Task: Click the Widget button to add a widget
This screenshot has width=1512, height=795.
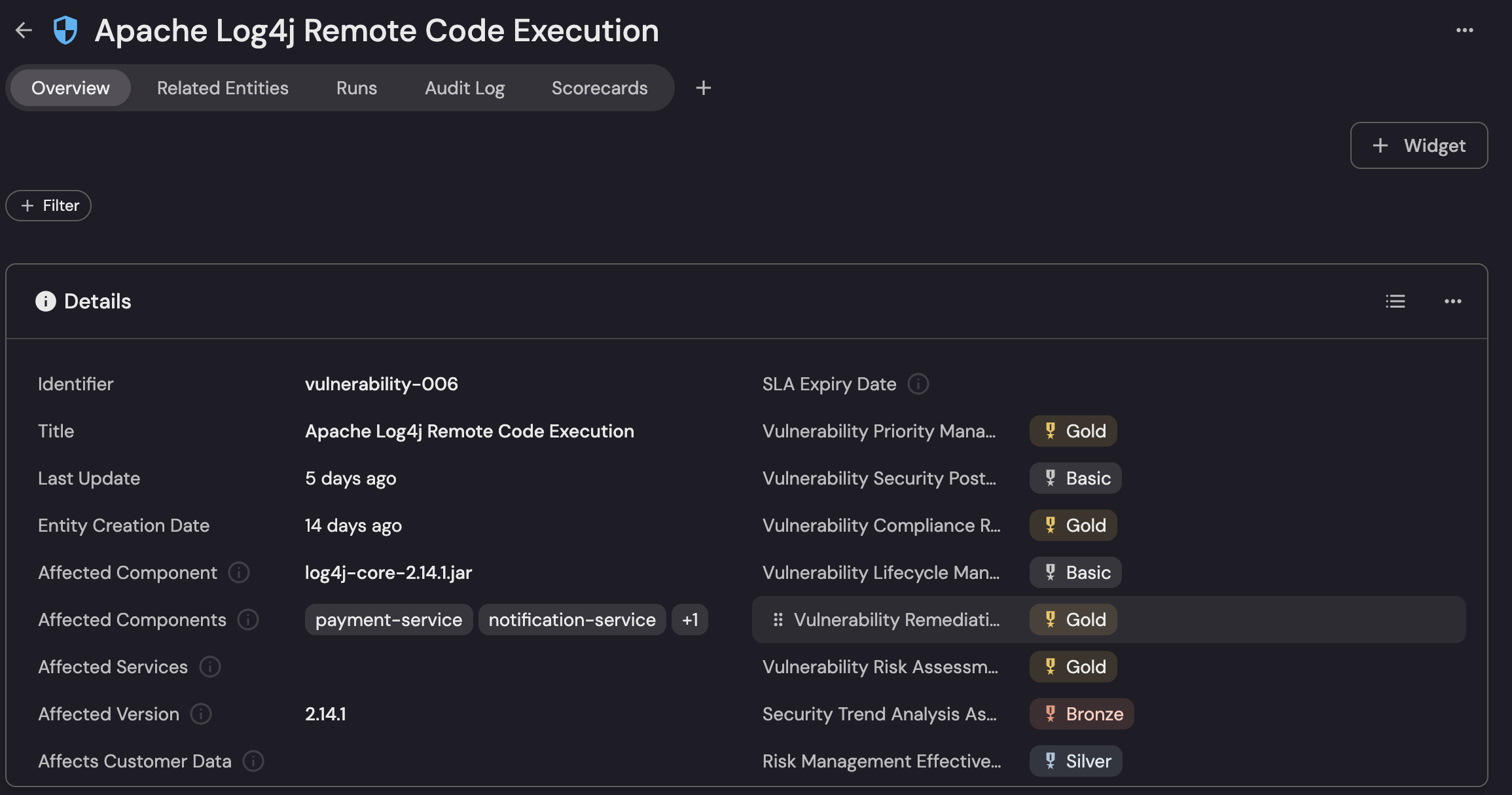Action: click(x=1418, y=145)
